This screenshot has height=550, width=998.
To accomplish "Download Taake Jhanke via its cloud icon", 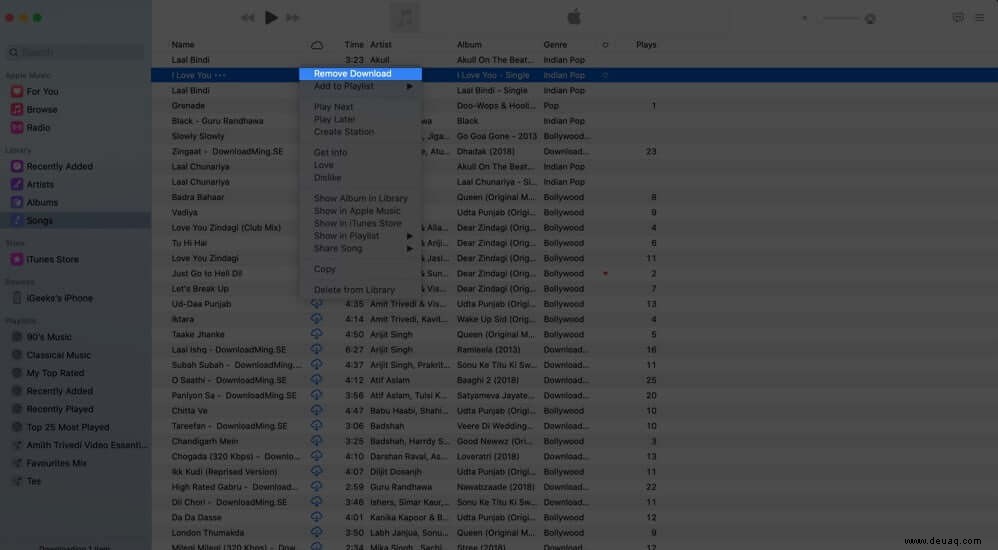I will [316, 334].
